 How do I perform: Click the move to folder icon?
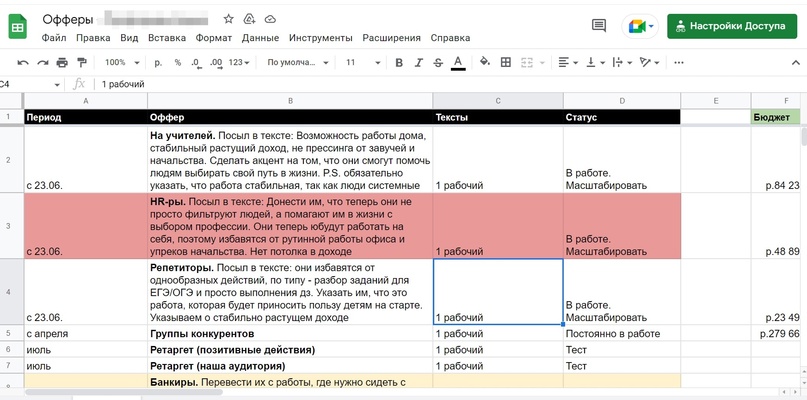click(249, 19)
